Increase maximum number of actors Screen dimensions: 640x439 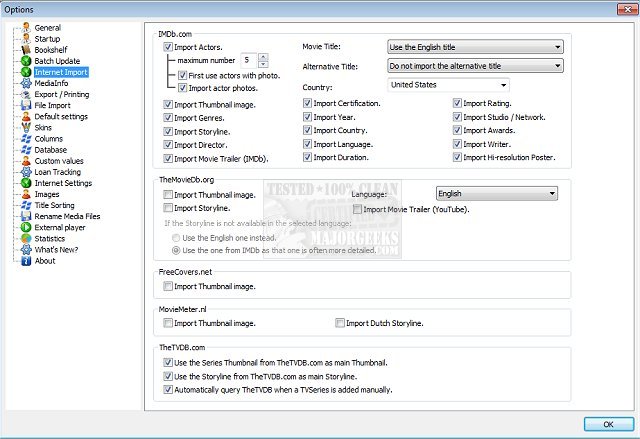click(x=263, y=57)
